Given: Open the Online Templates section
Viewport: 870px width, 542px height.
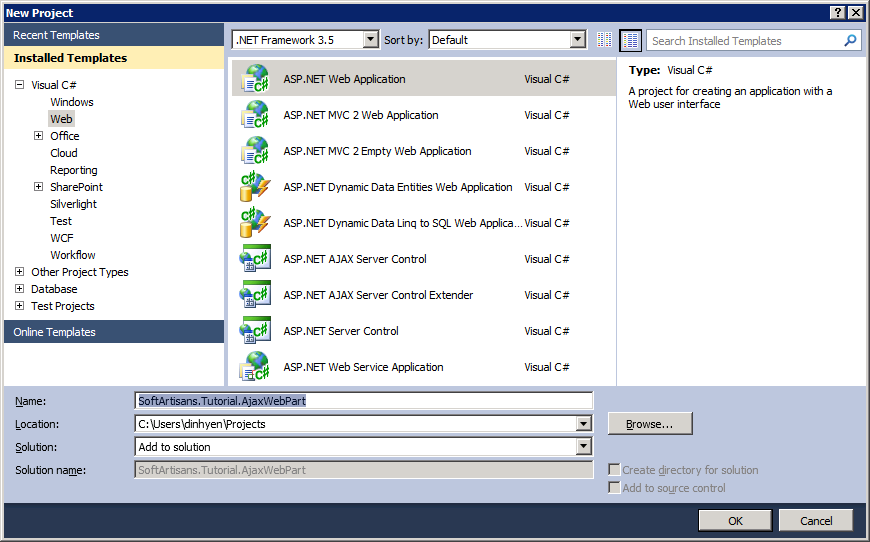Looking at the screenshot, I should tap(114, 332).
